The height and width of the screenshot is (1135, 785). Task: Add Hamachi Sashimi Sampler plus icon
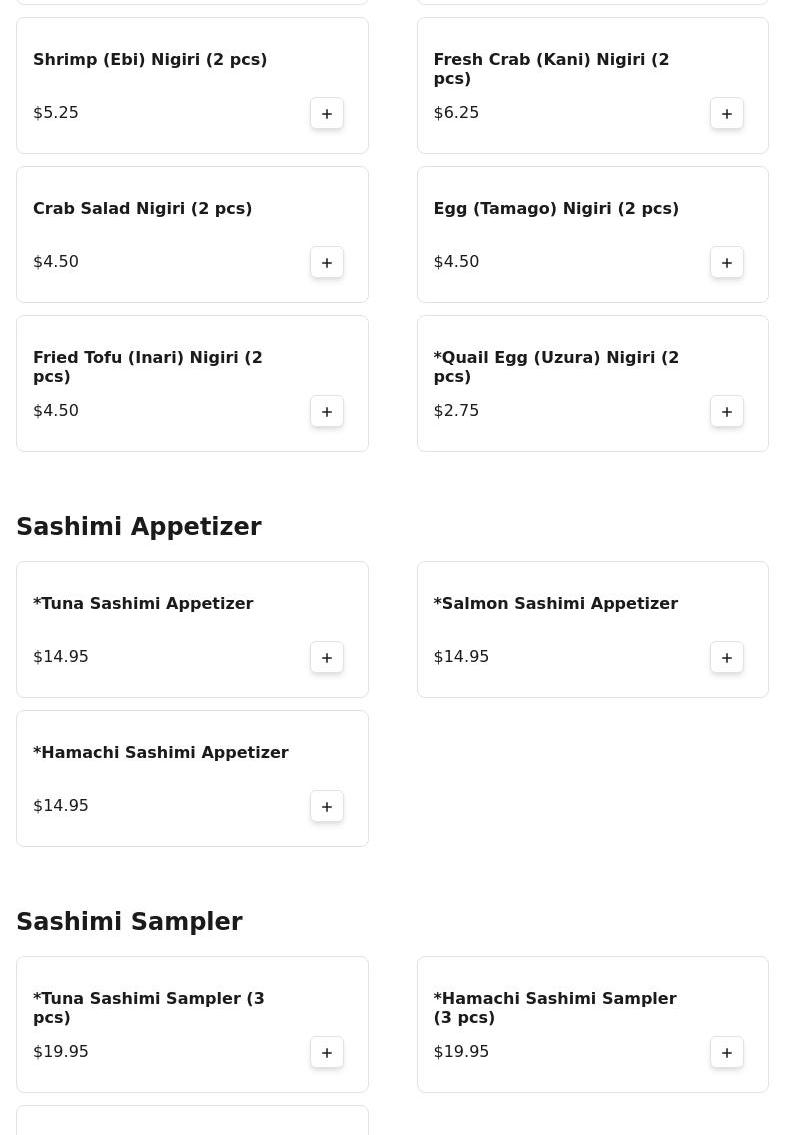(726, 1053)
